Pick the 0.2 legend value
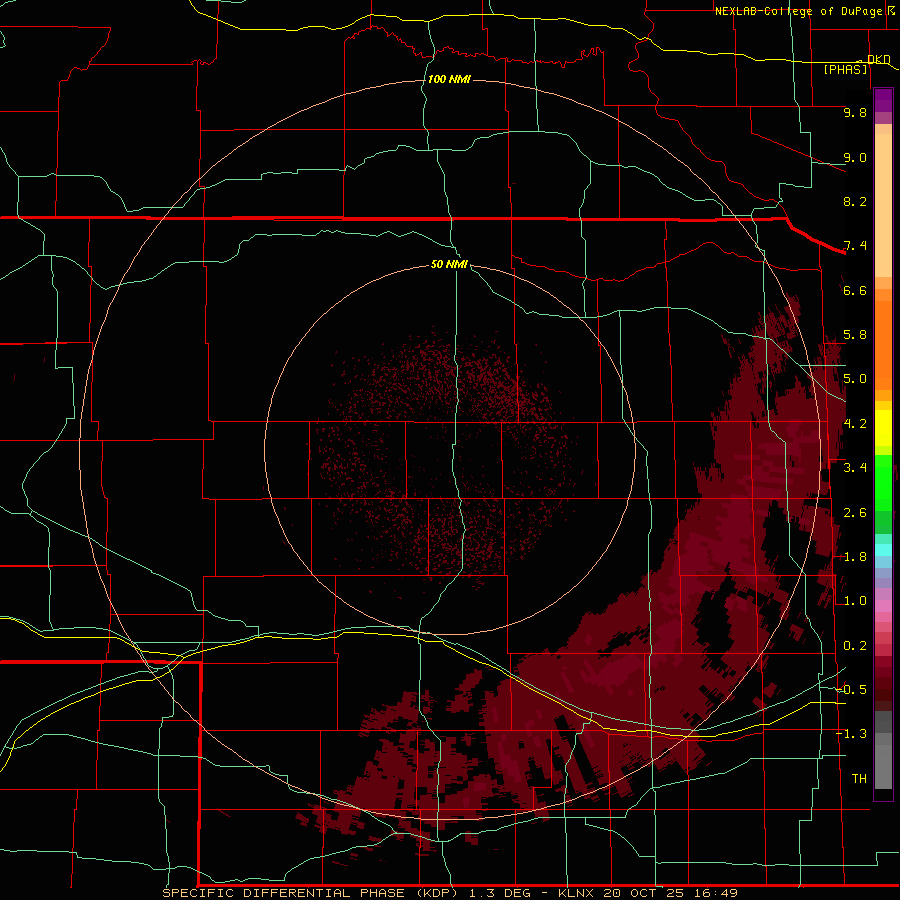Screen dimensions: 900x900 click(x=855, y=646)
